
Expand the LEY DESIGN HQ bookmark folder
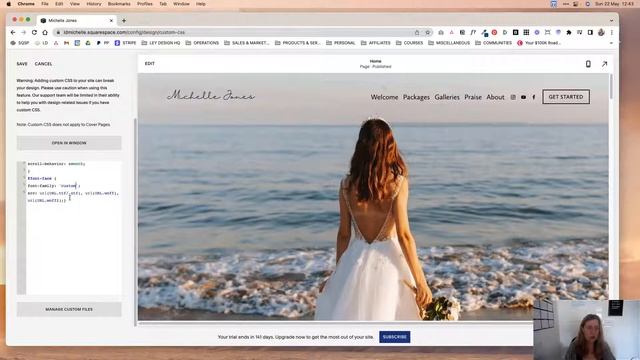click(160, 43)
